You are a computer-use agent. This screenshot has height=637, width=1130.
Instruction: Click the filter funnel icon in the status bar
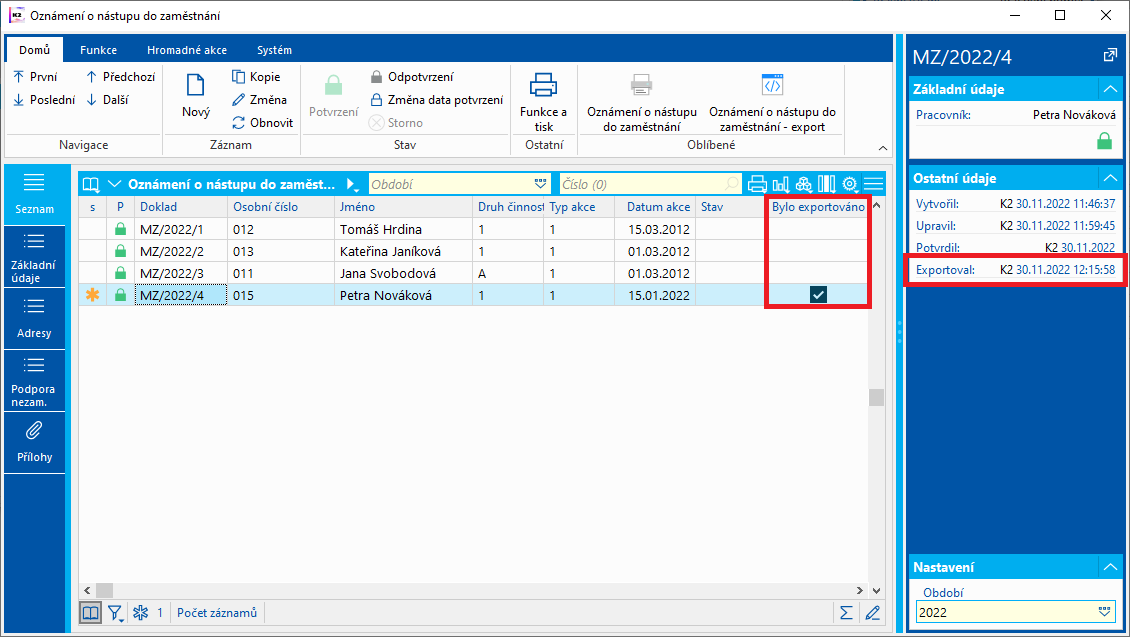click(x=115, y=612)
